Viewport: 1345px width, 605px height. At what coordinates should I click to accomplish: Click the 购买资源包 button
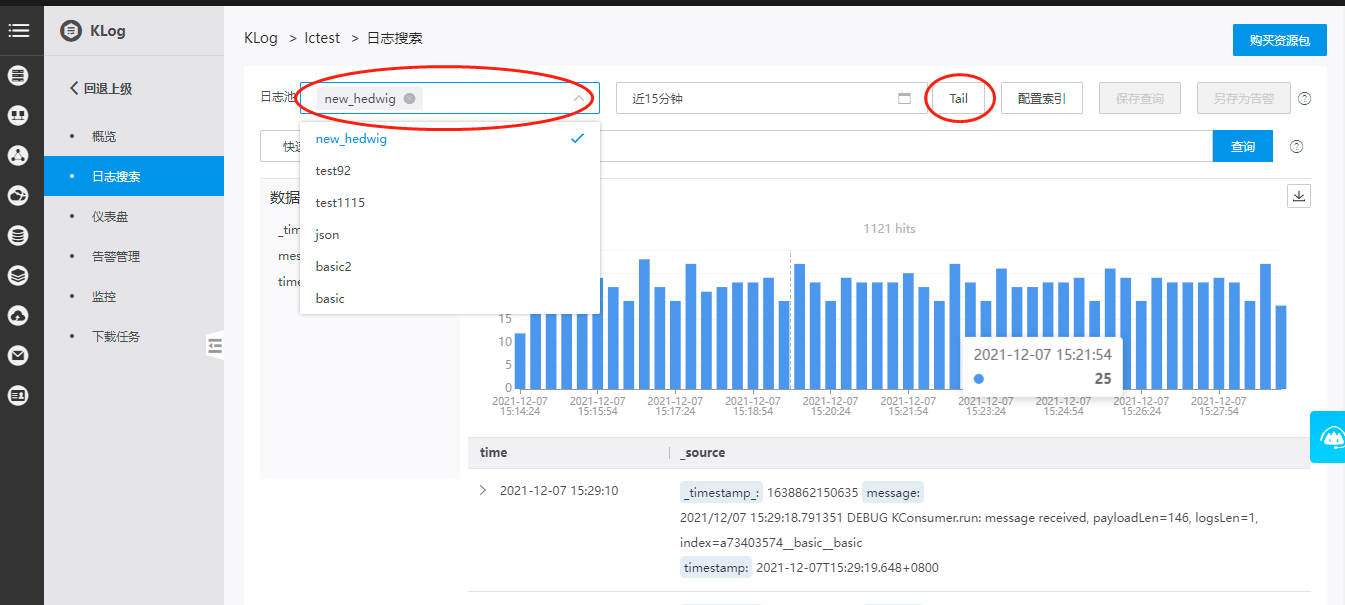point(1279,40)
